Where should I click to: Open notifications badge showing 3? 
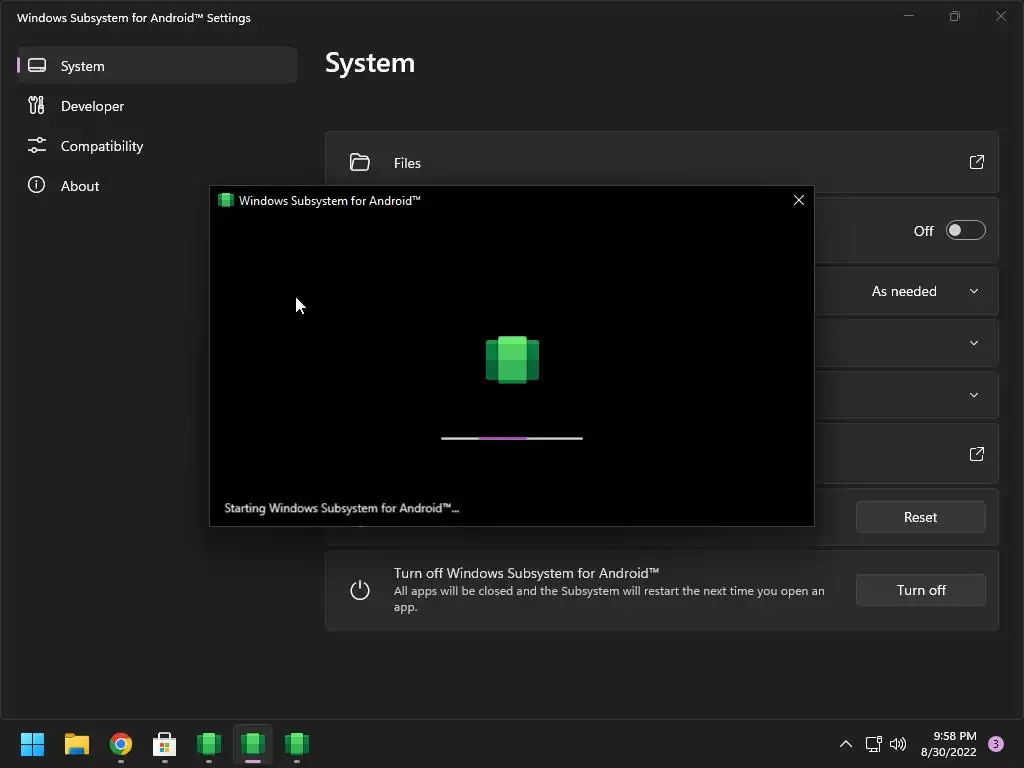coord(995,744)
